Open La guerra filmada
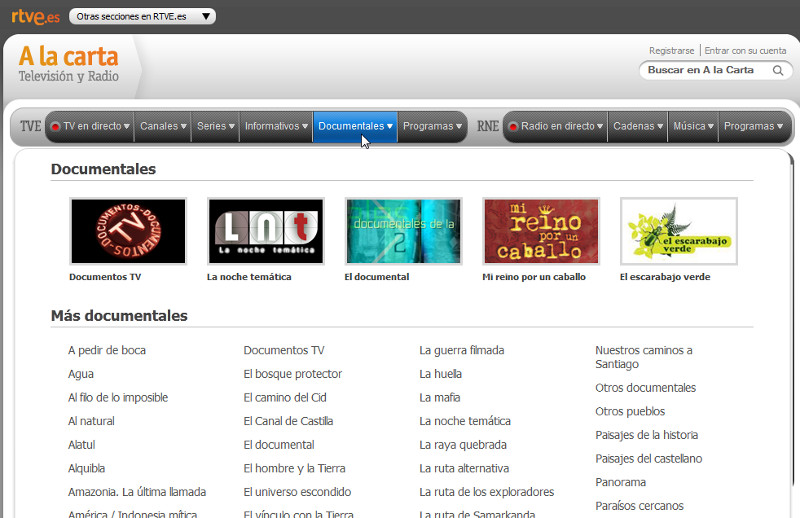This screenshot has height=518, width=800. pos(462,350)
